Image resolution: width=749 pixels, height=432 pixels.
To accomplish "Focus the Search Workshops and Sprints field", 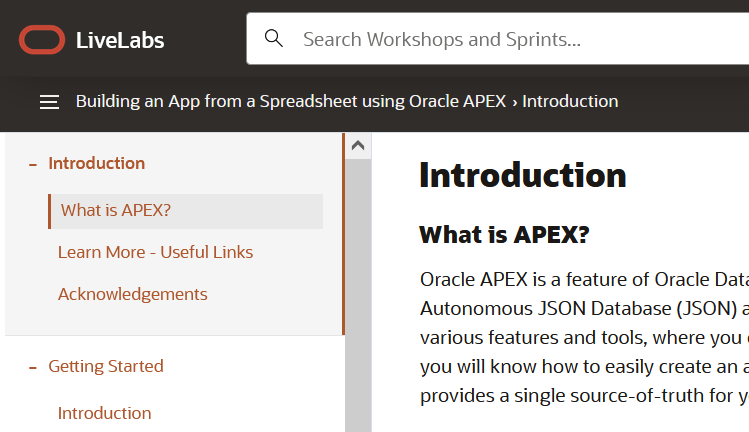I will pyautogui.click(x=500, y=40).
